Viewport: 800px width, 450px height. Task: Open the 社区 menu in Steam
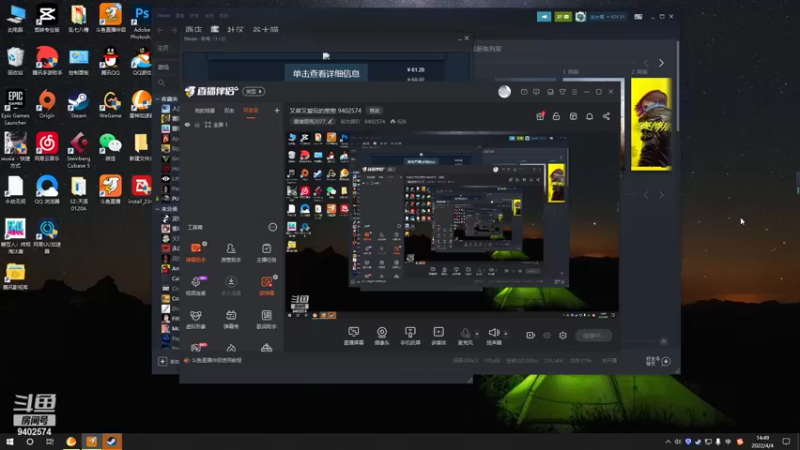235,29
